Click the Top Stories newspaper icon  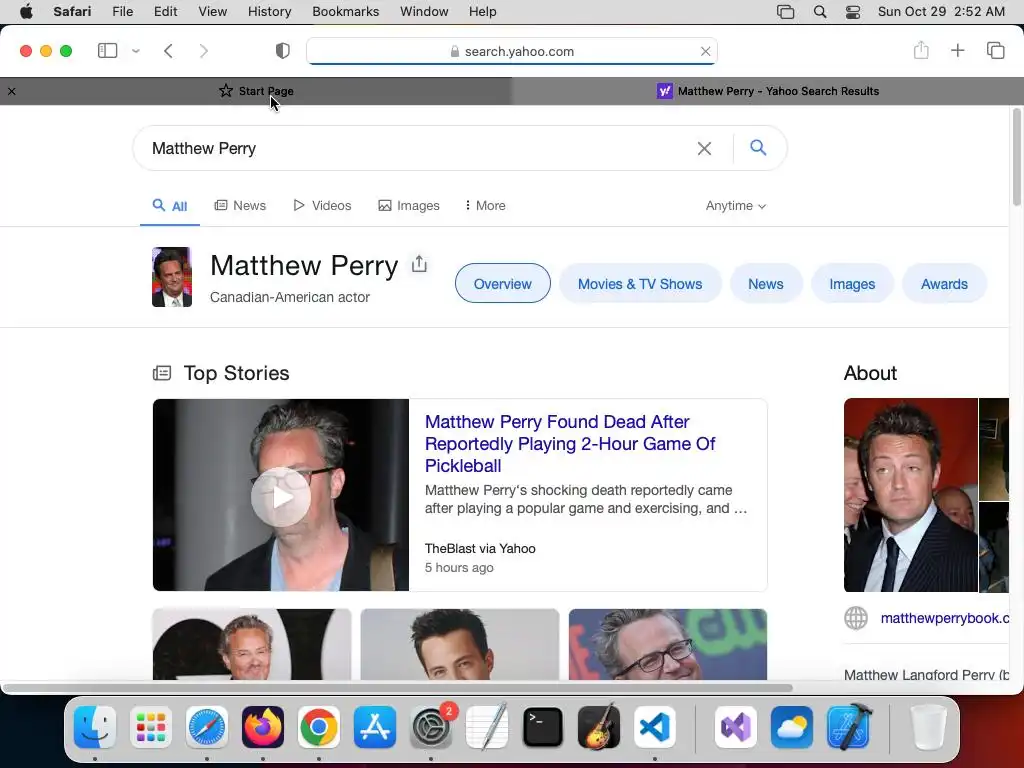(x=162, y=373)
